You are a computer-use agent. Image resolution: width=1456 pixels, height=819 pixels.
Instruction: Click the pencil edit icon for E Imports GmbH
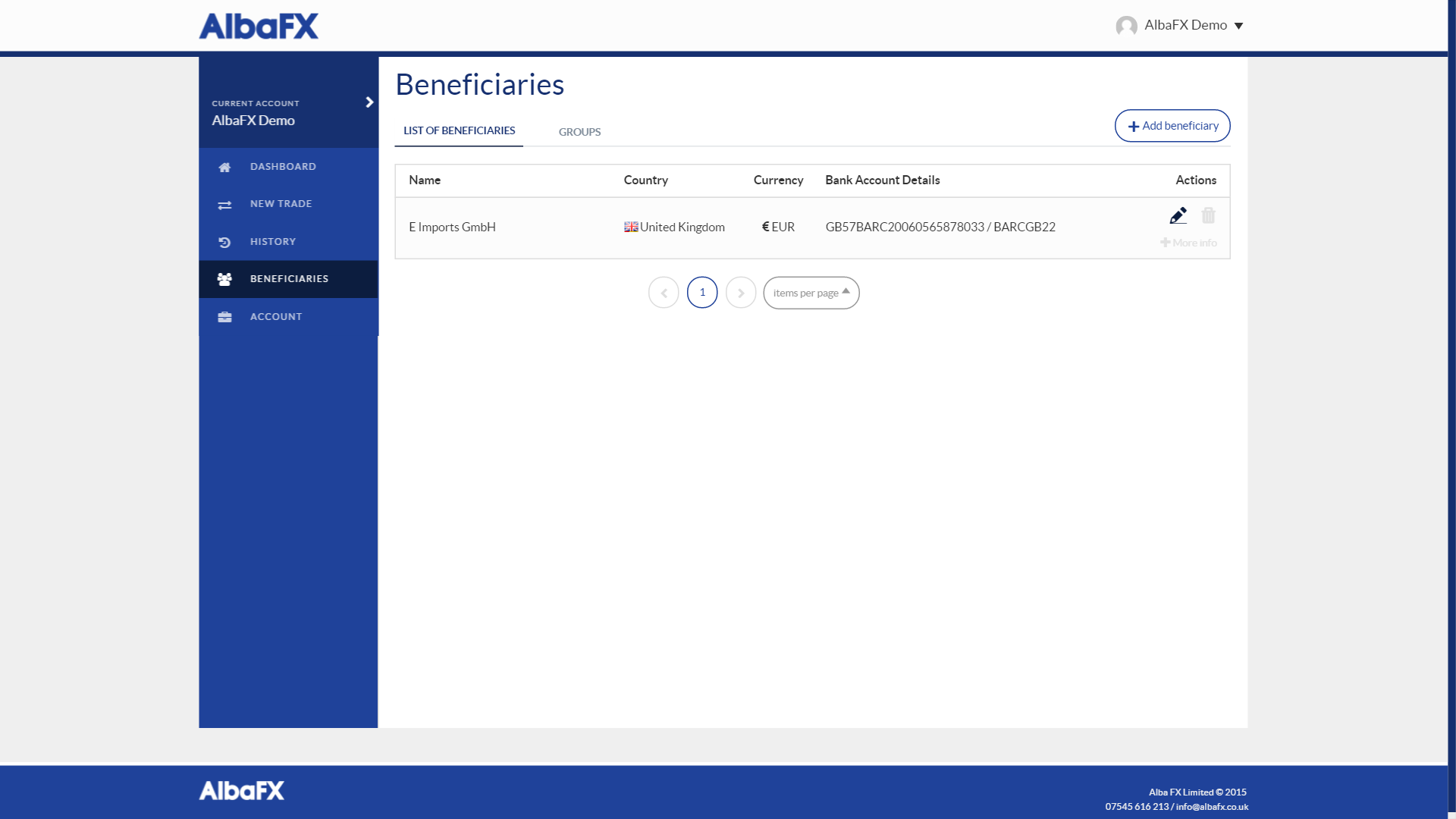[1178, 216]
